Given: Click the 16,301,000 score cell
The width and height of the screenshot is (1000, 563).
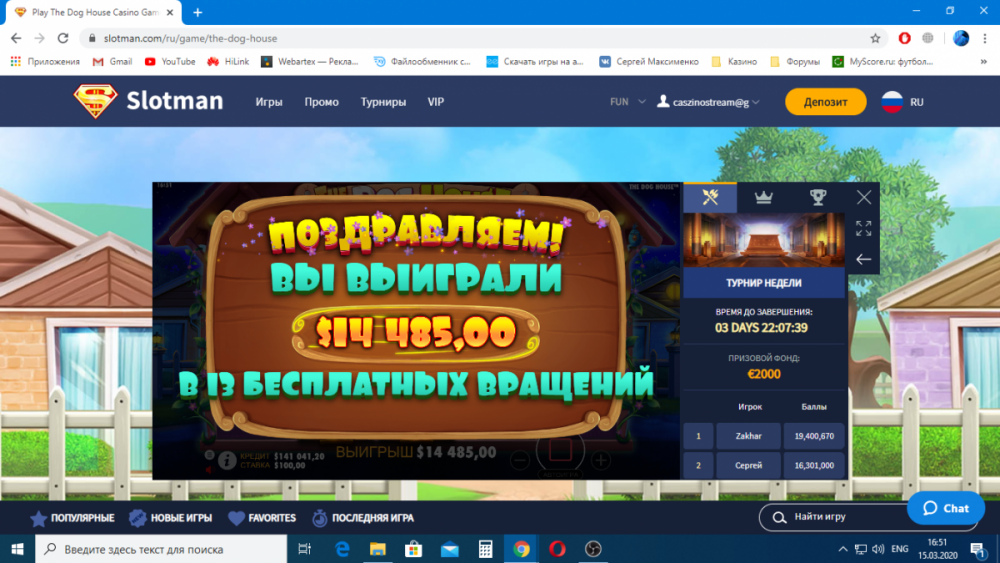Looking at the screenshot, I should click(814, 465).
